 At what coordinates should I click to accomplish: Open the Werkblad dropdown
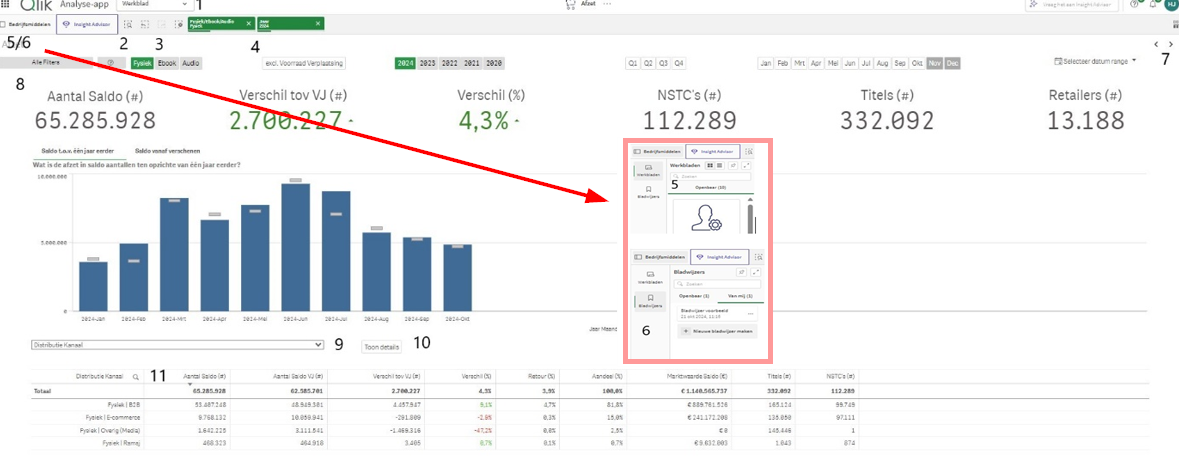pos(156,4)
